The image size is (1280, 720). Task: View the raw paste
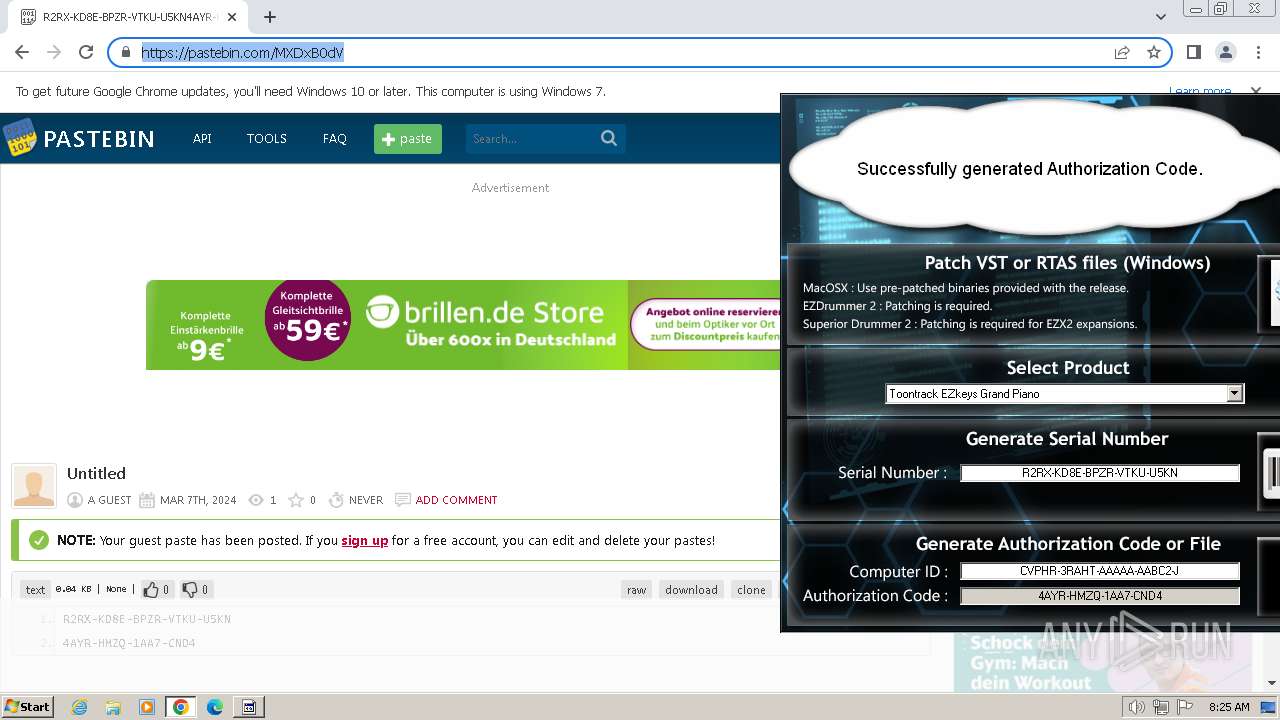pos(636,589)
